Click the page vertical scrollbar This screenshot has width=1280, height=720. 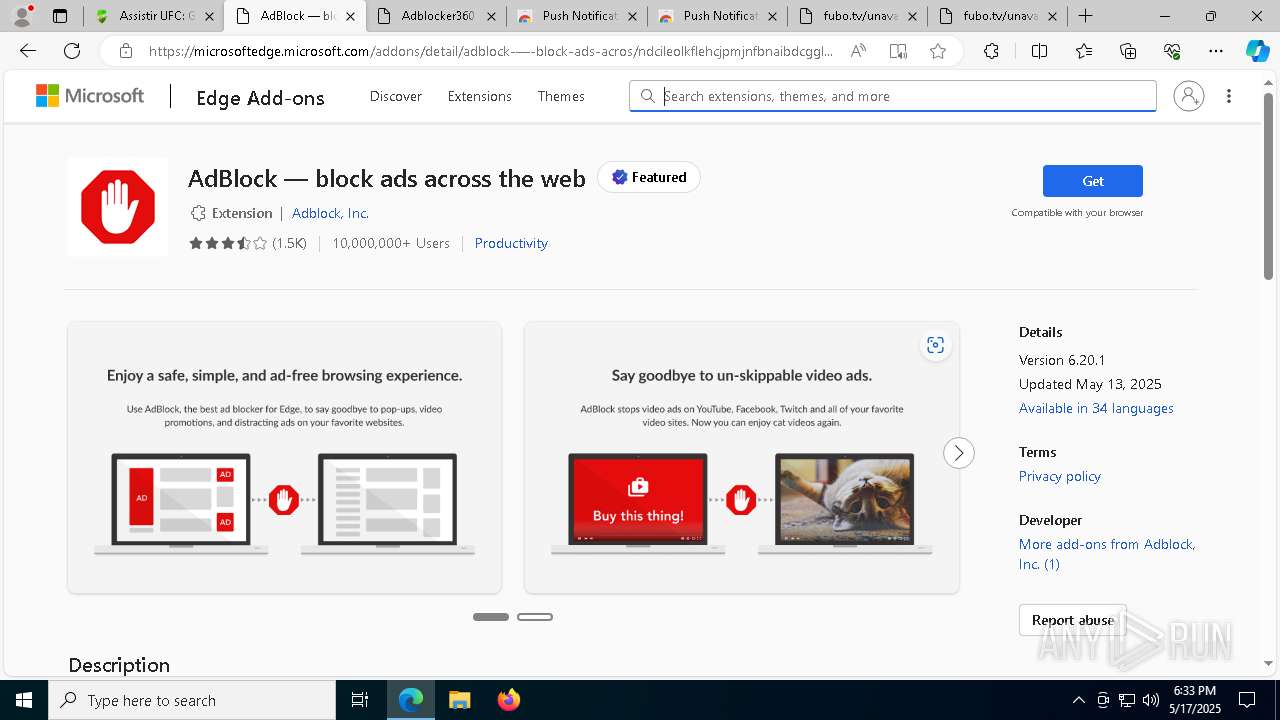1268,185
